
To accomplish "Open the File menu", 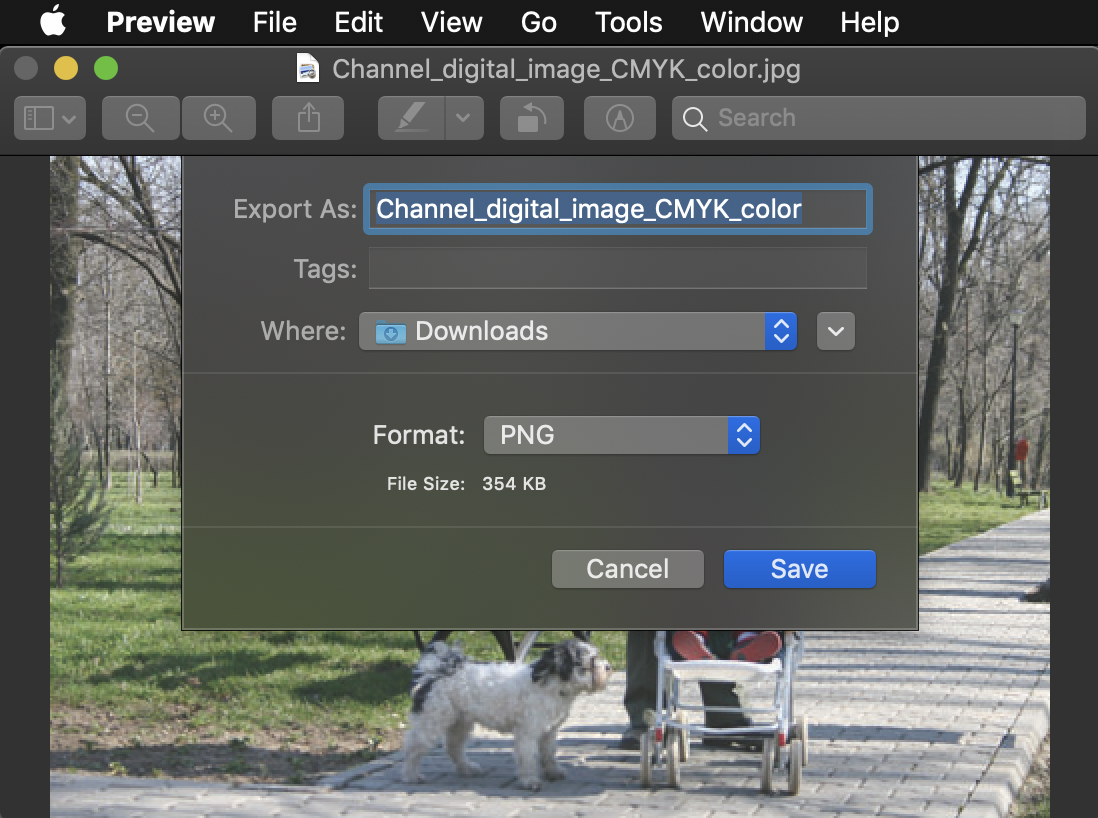I will point(274,22).
